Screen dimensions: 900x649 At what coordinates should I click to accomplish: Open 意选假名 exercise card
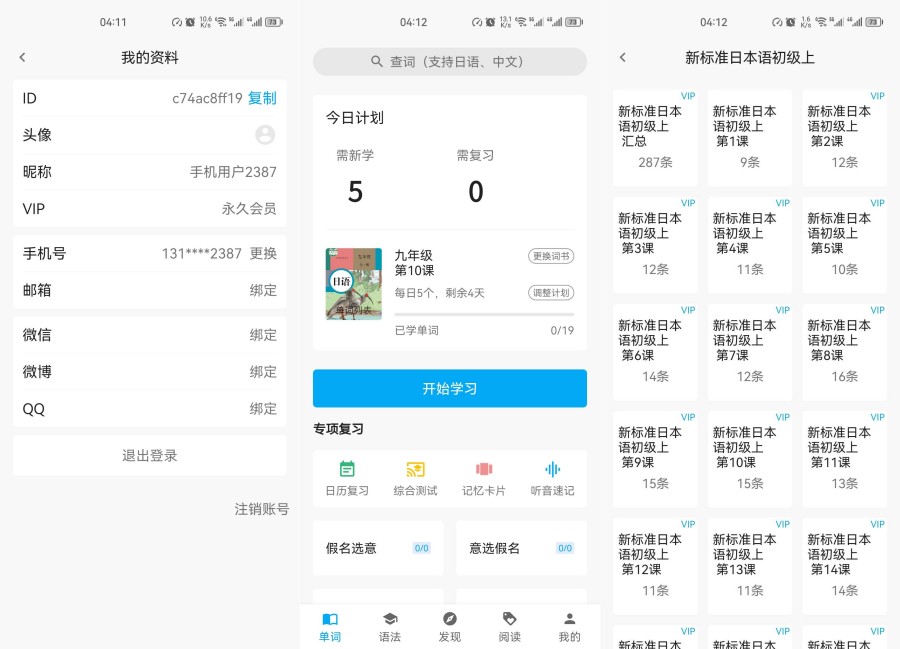click(x=521, y=548)
